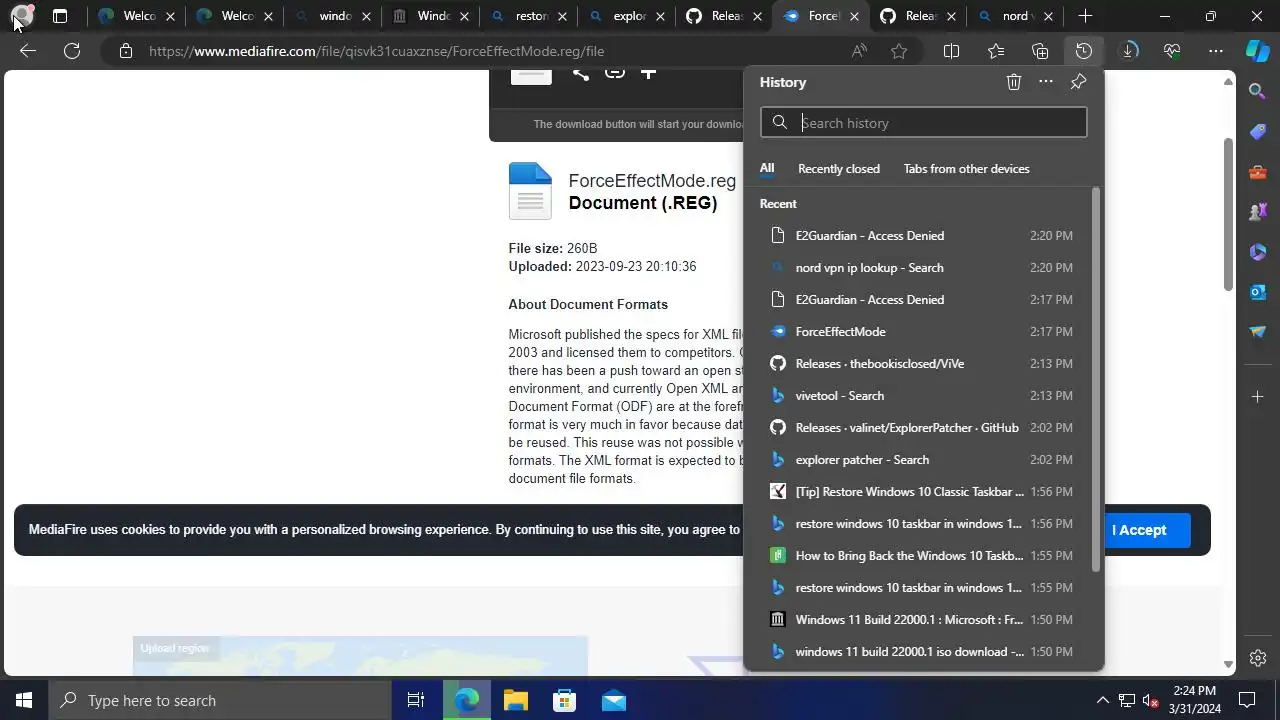Open the notification center icon
1280x720 pixels.
(1247, 700)
